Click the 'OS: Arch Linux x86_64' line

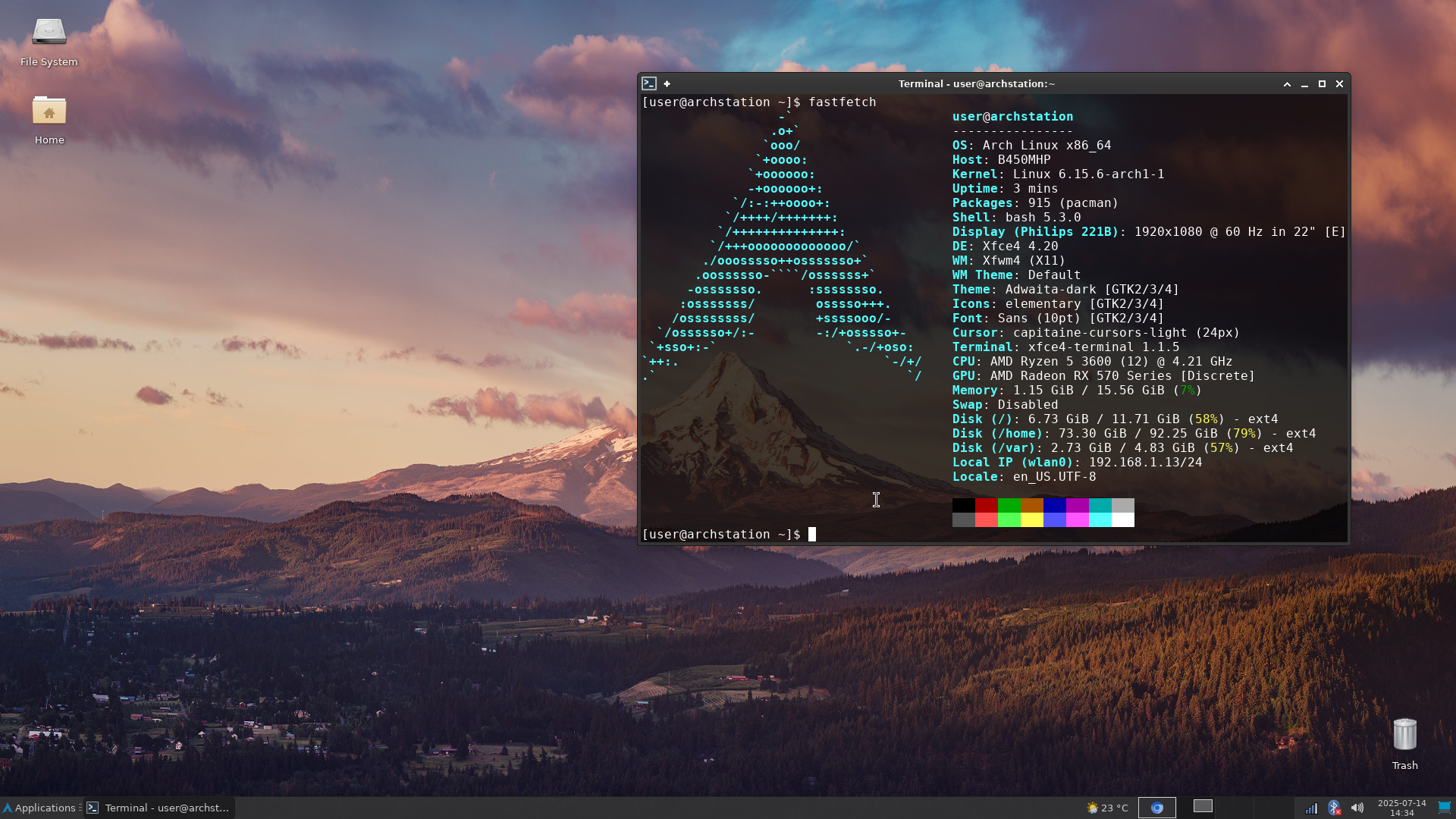[x=1032, y=146]
